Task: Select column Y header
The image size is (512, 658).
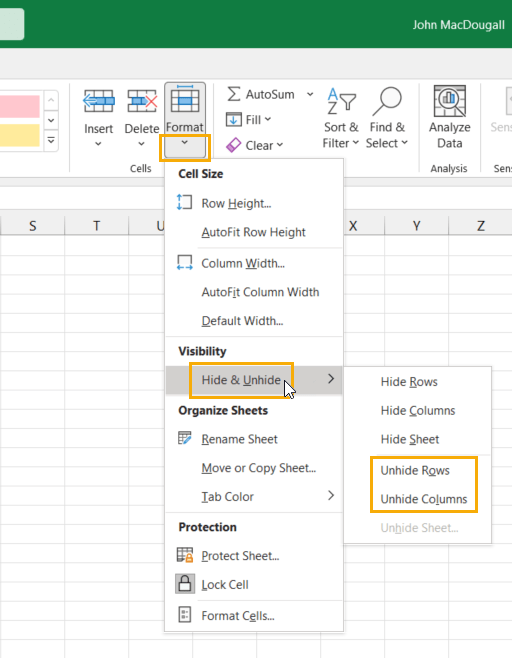Action: pos(416,226)
